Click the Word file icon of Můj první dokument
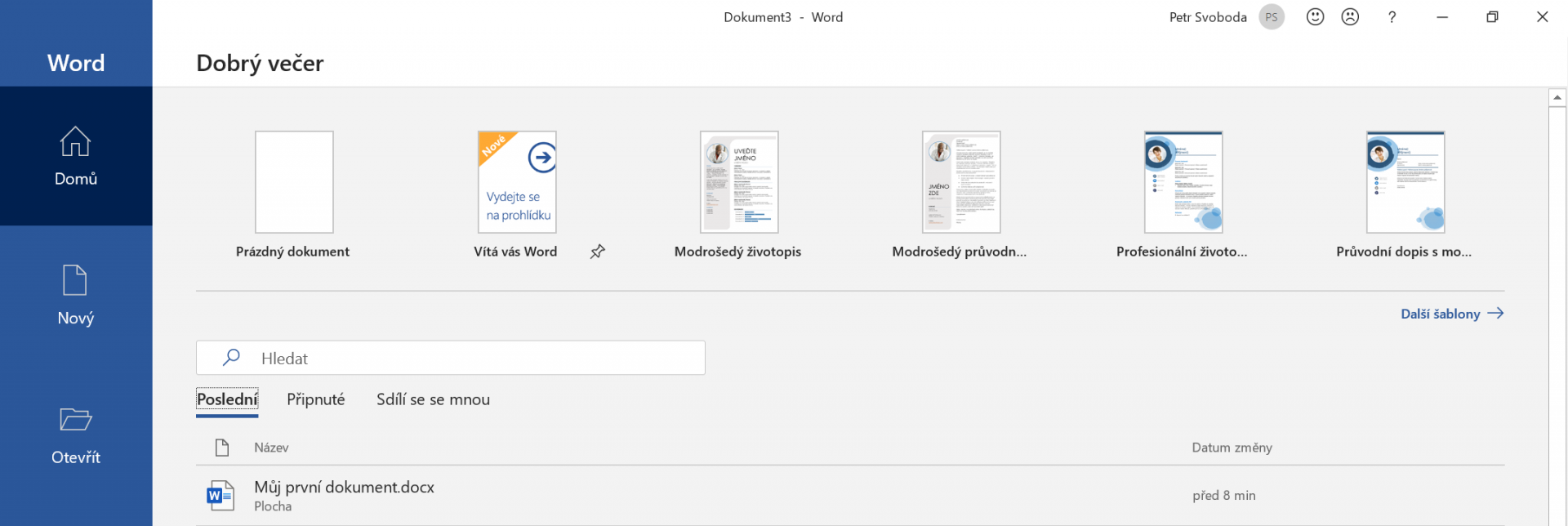This screenshot has width=1568, height=526. click(220, 495)
